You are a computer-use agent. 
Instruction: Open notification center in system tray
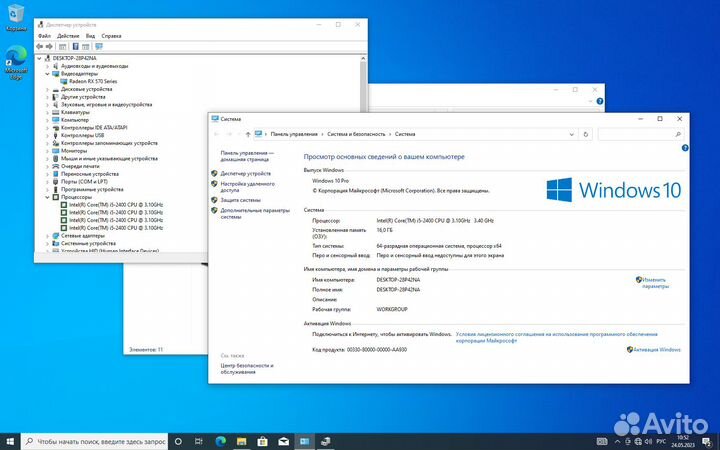(707, 442)
